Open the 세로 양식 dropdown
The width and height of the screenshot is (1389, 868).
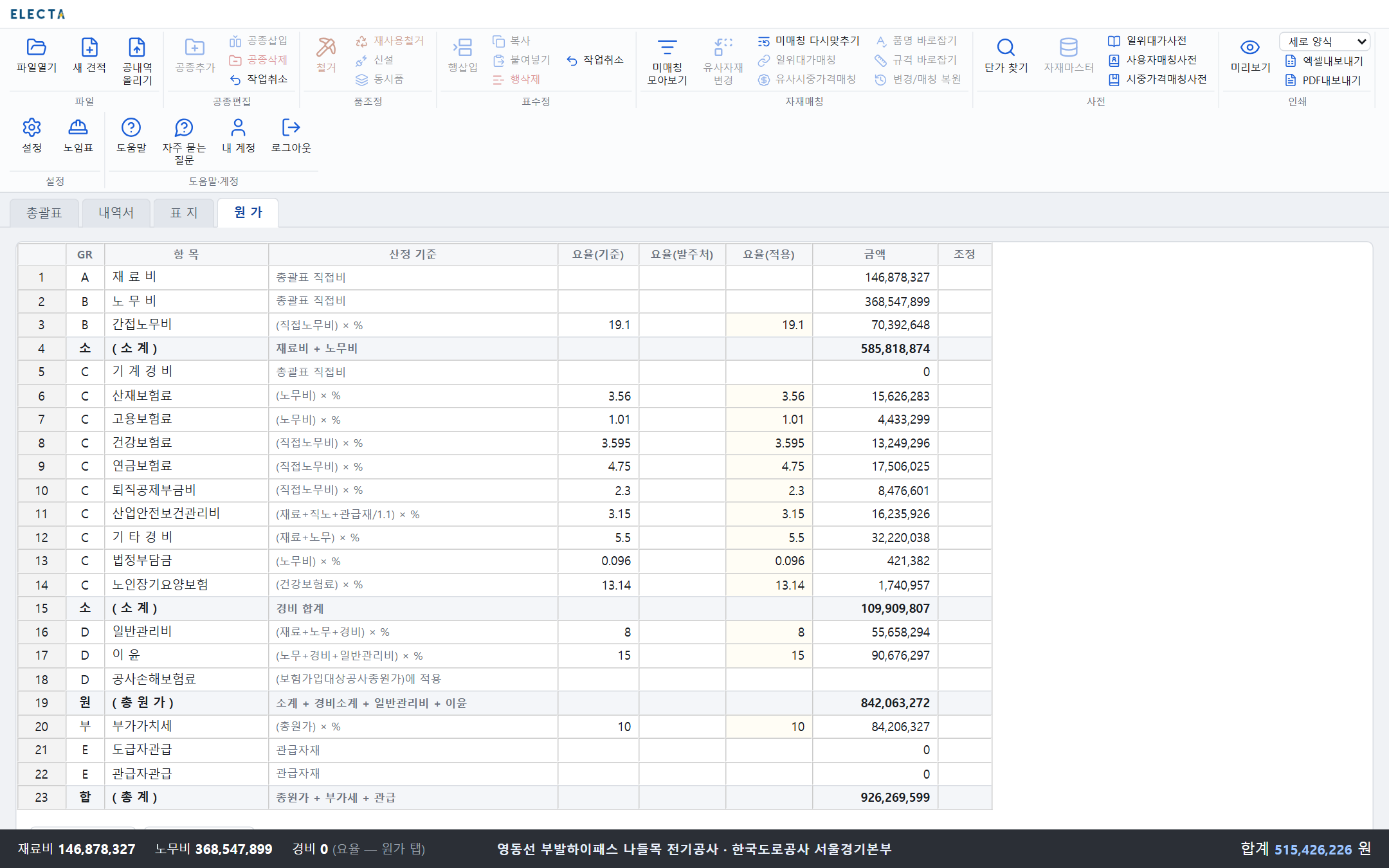point(1324,41)
